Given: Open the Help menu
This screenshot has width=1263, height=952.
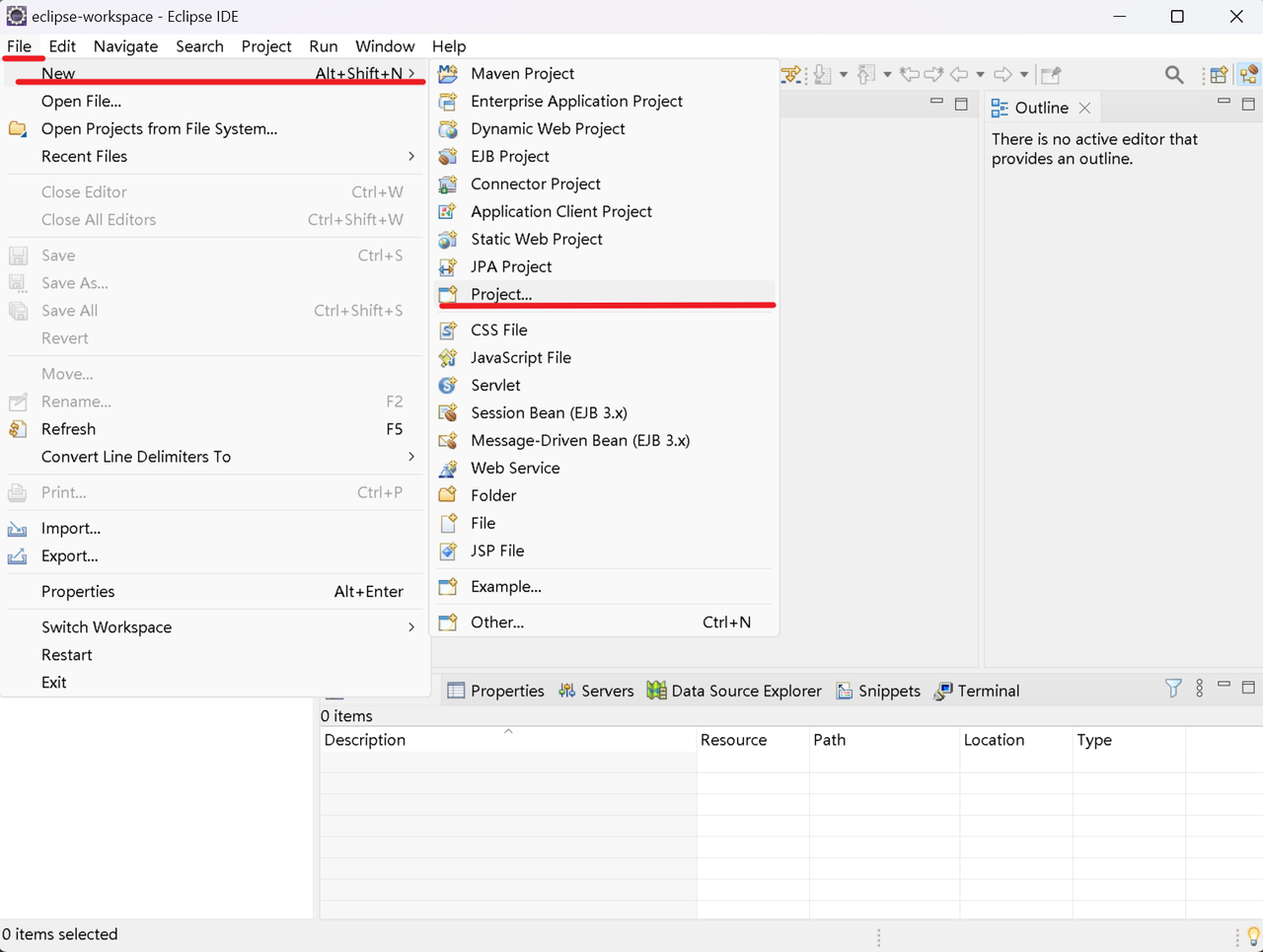Looking at the screenshot, I should [449, 46].
